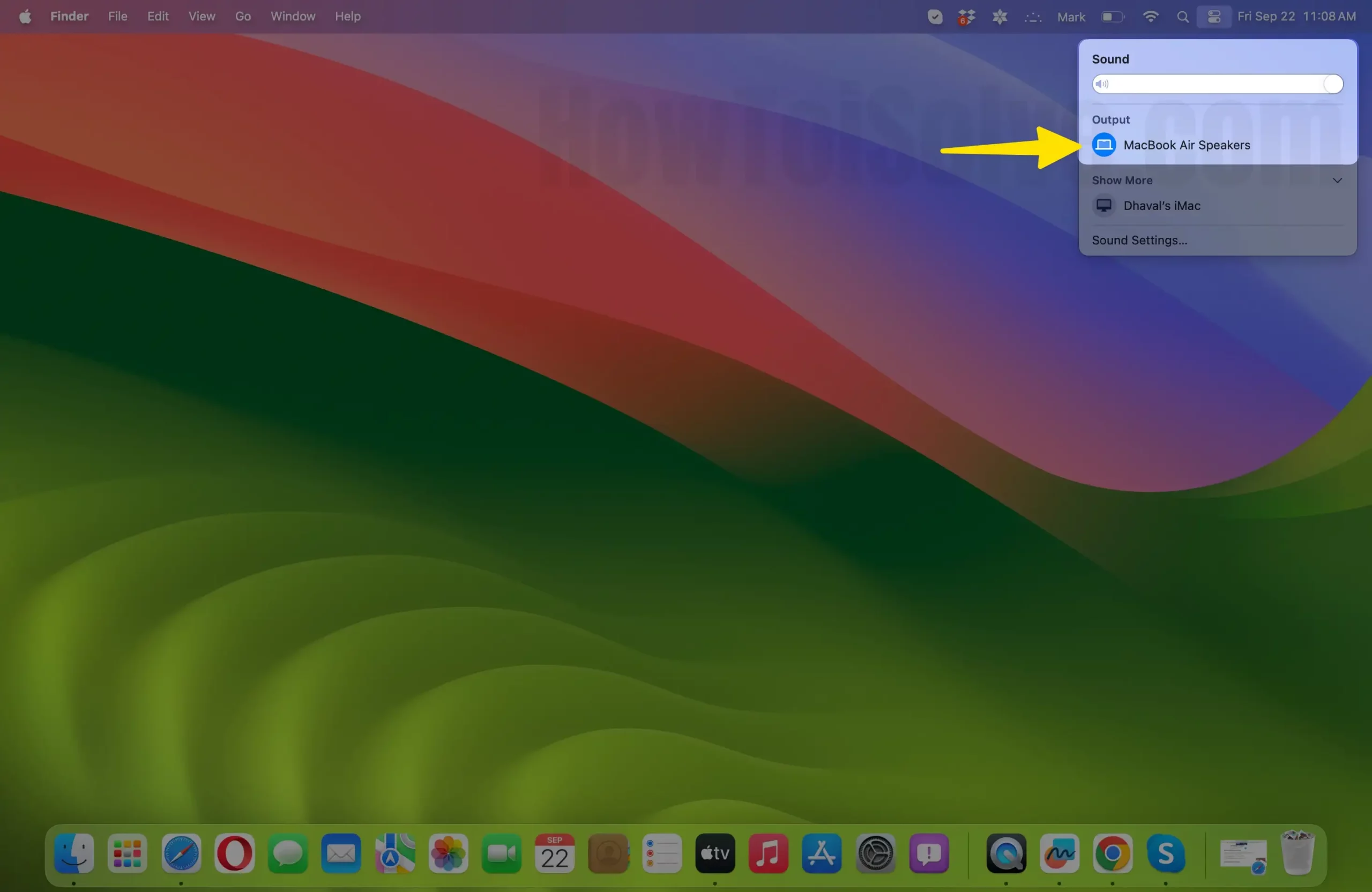The width and height of the screenshot is (1372, 892).
Task: Click the dotted icon left of Mark
Action: (x=1032, y=17)
